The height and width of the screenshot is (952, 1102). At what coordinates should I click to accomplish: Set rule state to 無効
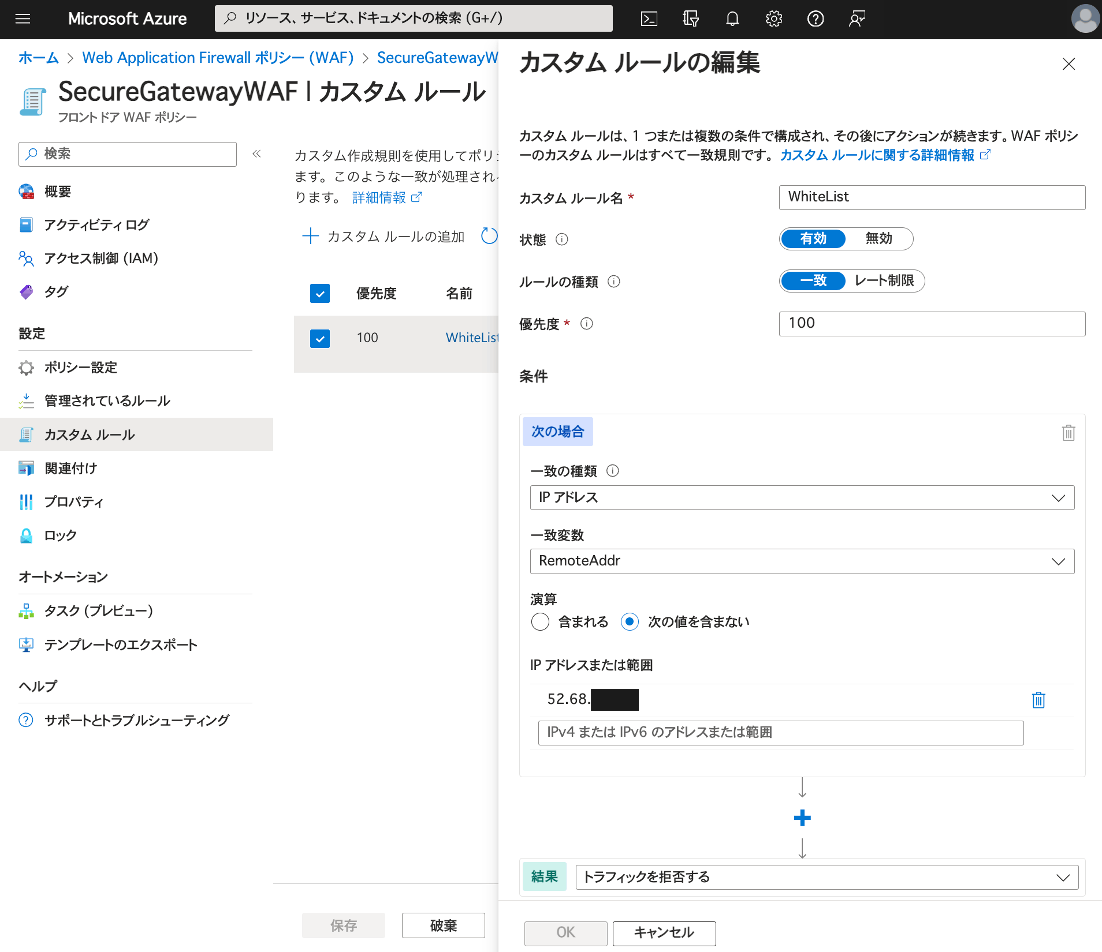879,239
